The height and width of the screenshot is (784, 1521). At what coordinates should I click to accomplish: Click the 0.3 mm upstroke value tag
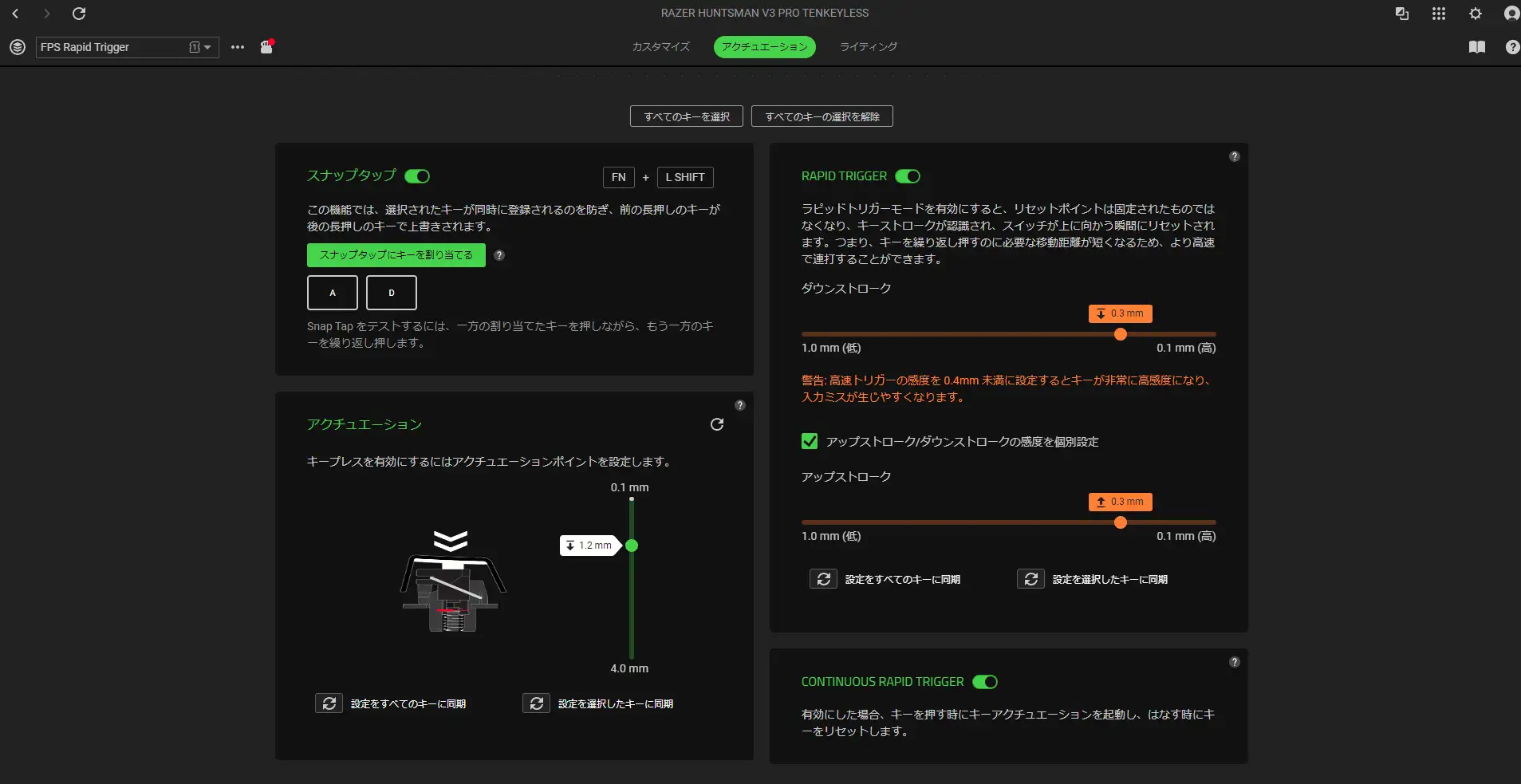[1121, 502]
